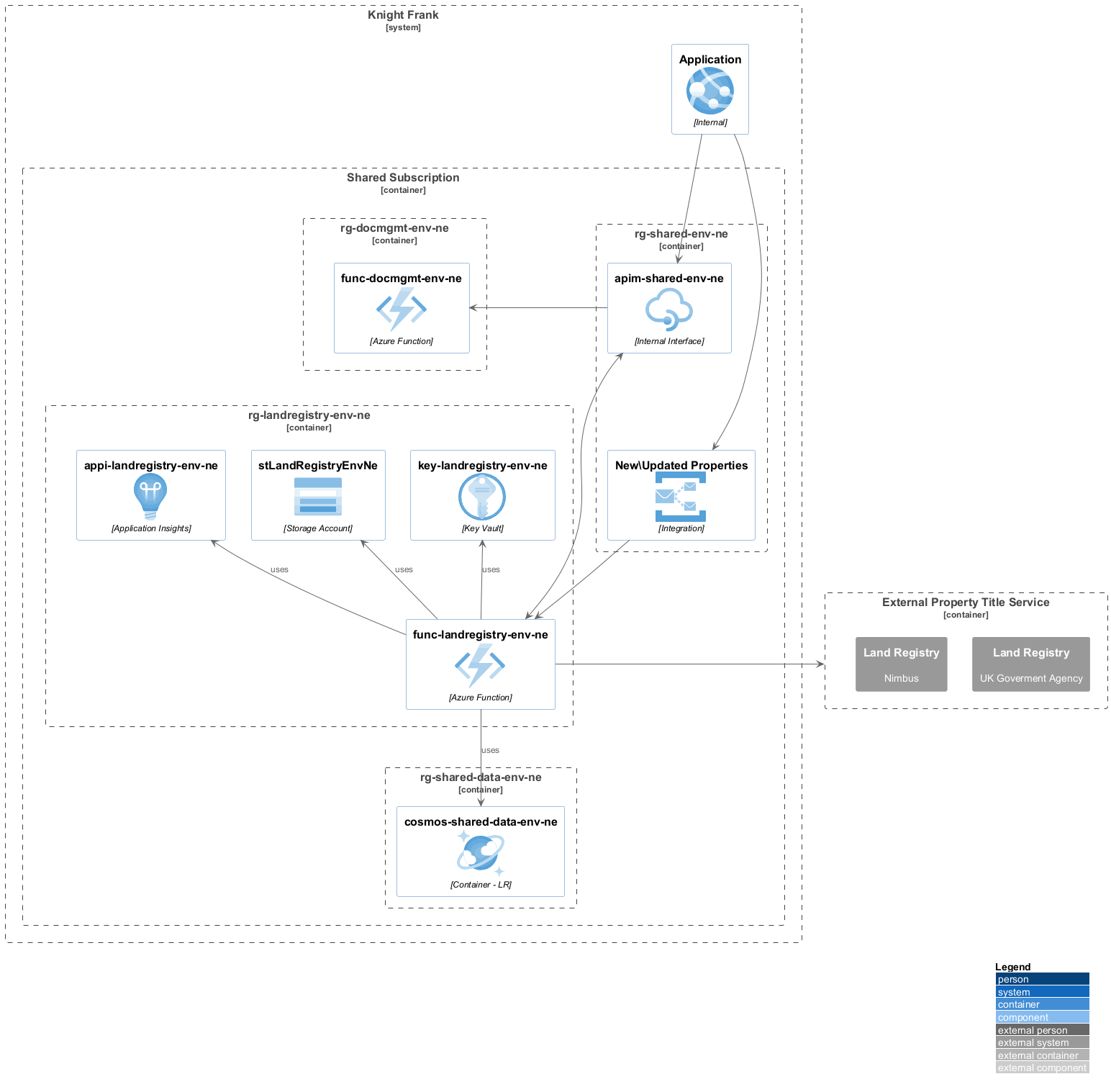The height and width of the screenshot is (1092, 1111).
Task: Select the rg-docmgmt-env-ne container title
Action: coord(394,228)
